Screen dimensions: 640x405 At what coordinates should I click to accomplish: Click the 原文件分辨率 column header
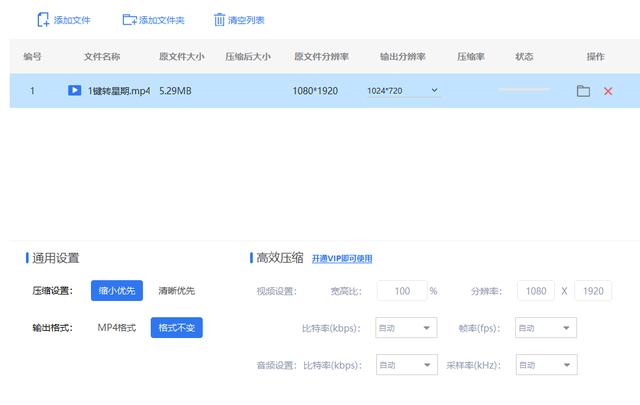coord(322,56)
